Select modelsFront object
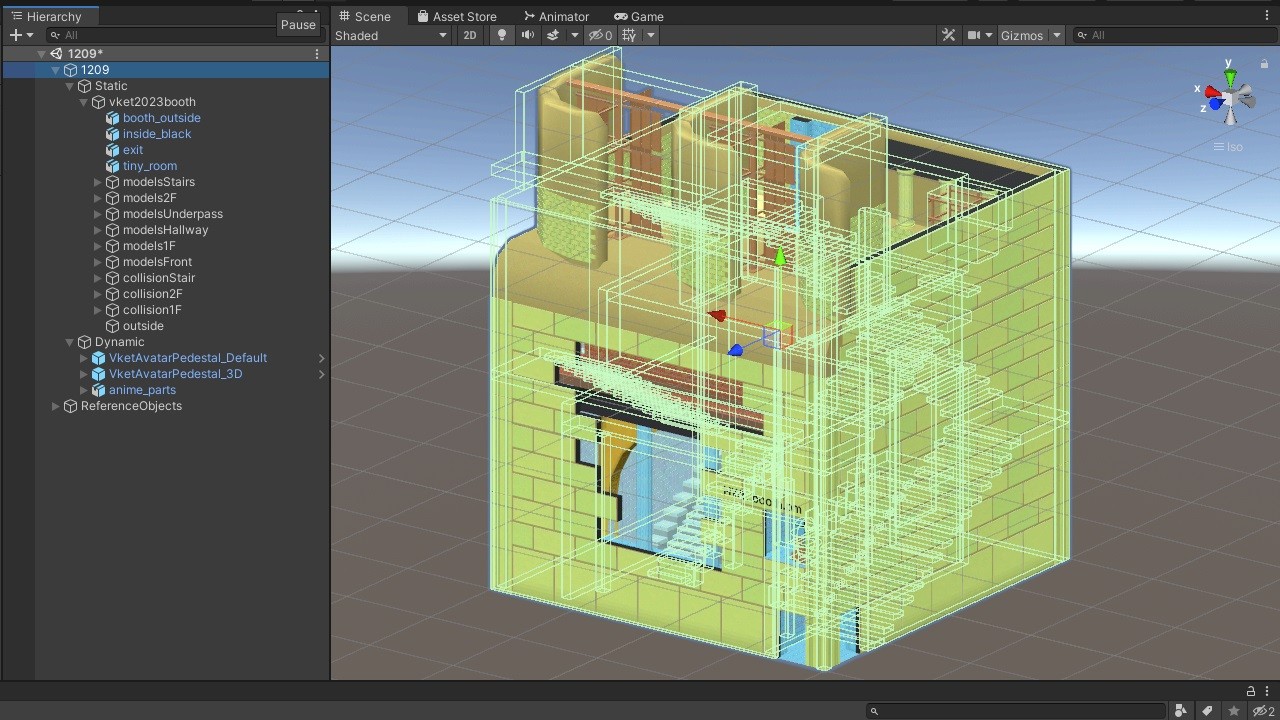 (157, 262)
